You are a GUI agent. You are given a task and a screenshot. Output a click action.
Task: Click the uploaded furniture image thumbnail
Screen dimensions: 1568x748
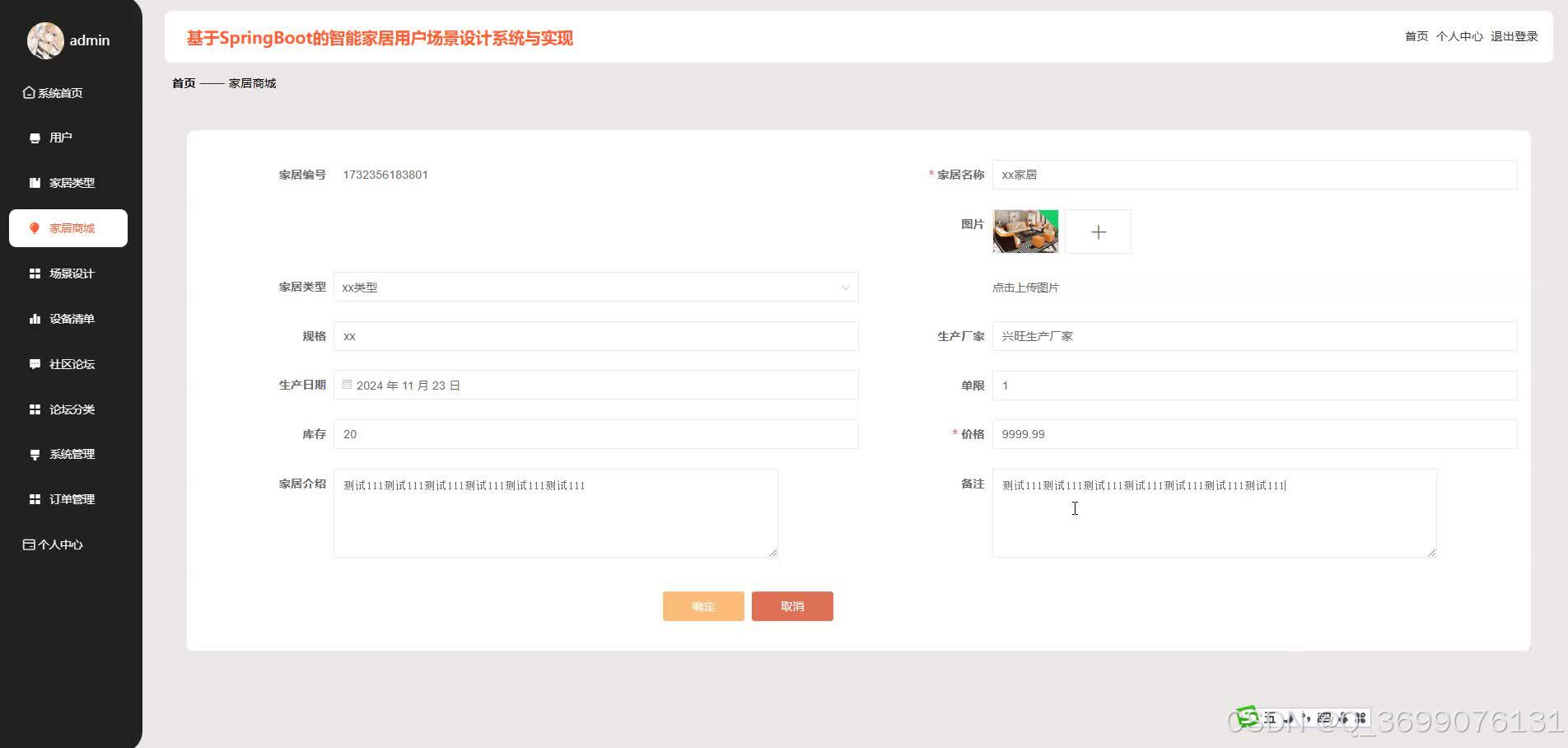tap(1025, 231)
